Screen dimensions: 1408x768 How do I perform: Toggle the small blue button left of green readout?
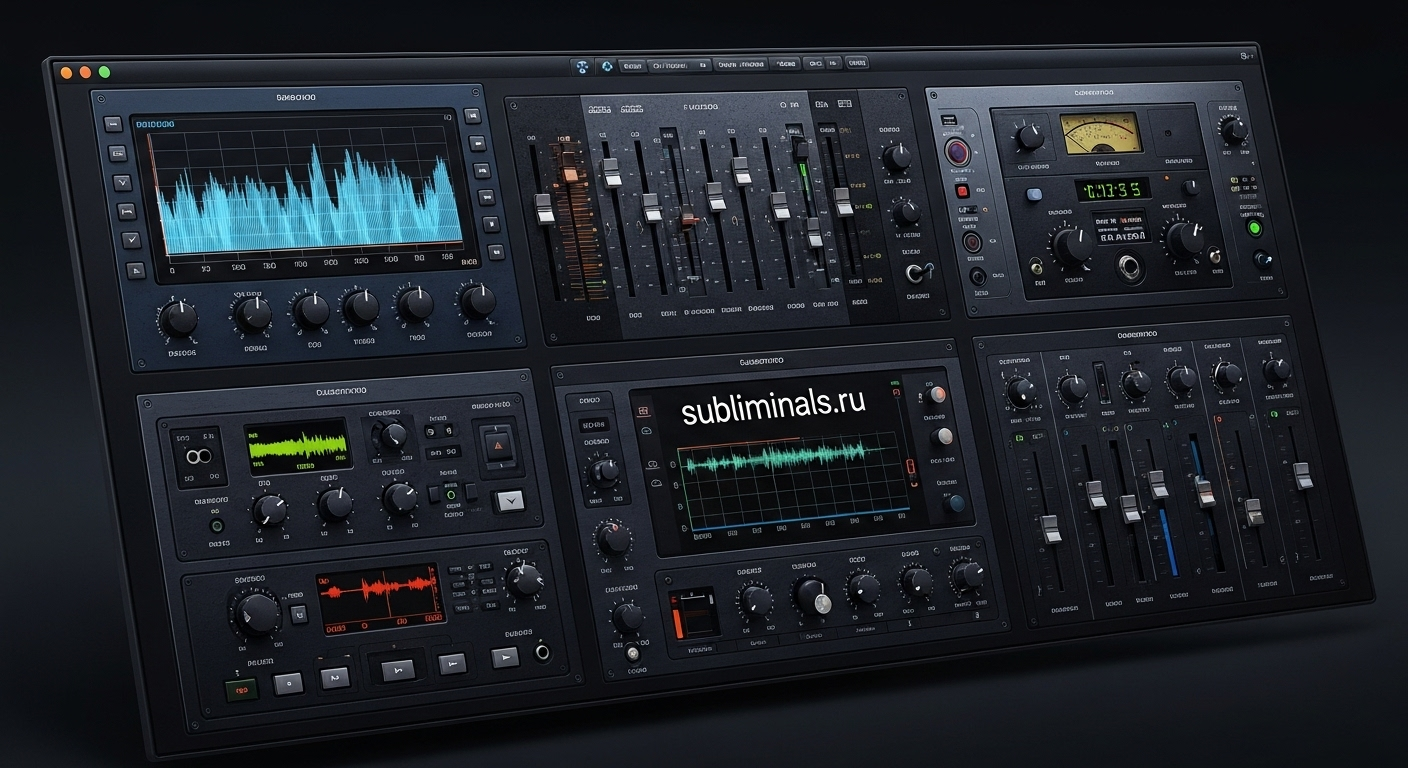pos(1034,194)
